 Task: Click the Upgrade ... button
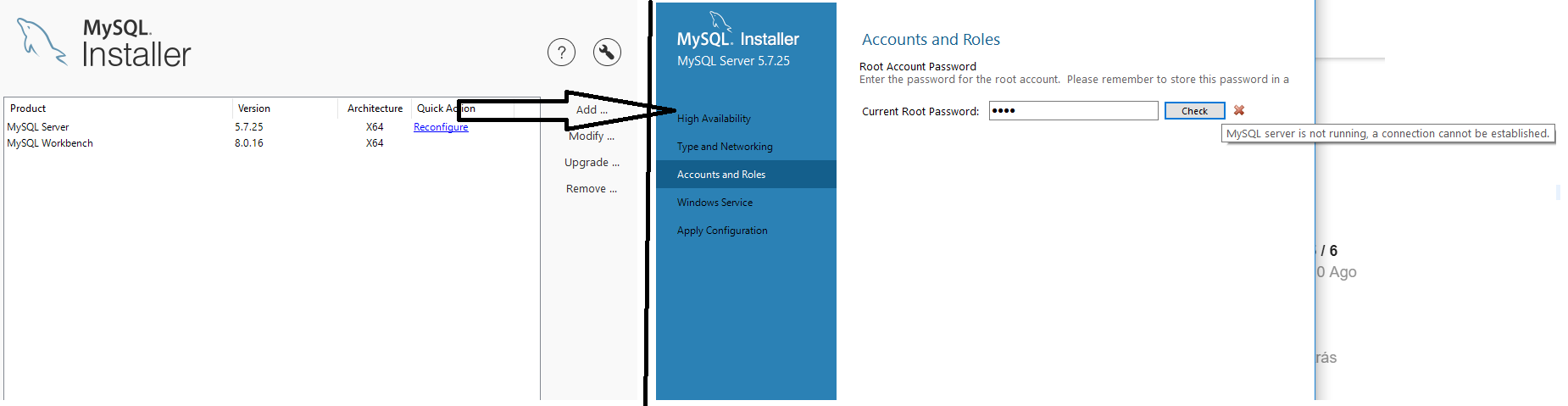[592, 162]
